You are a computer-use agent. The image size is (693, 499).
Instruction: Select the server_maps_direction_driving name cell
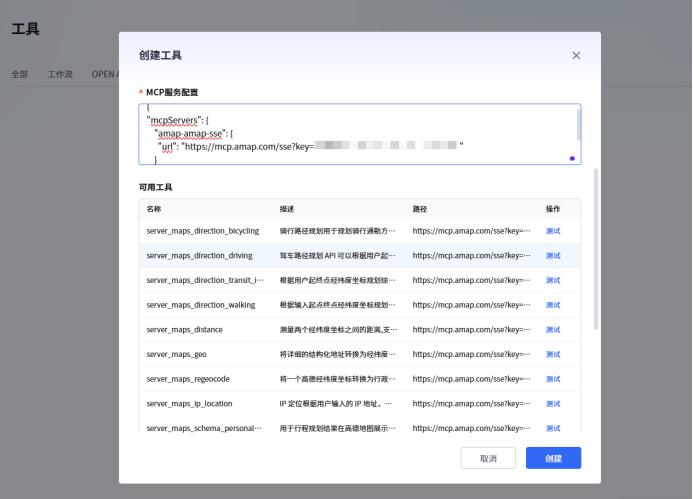pyautogui.click(x=199, y=256)
